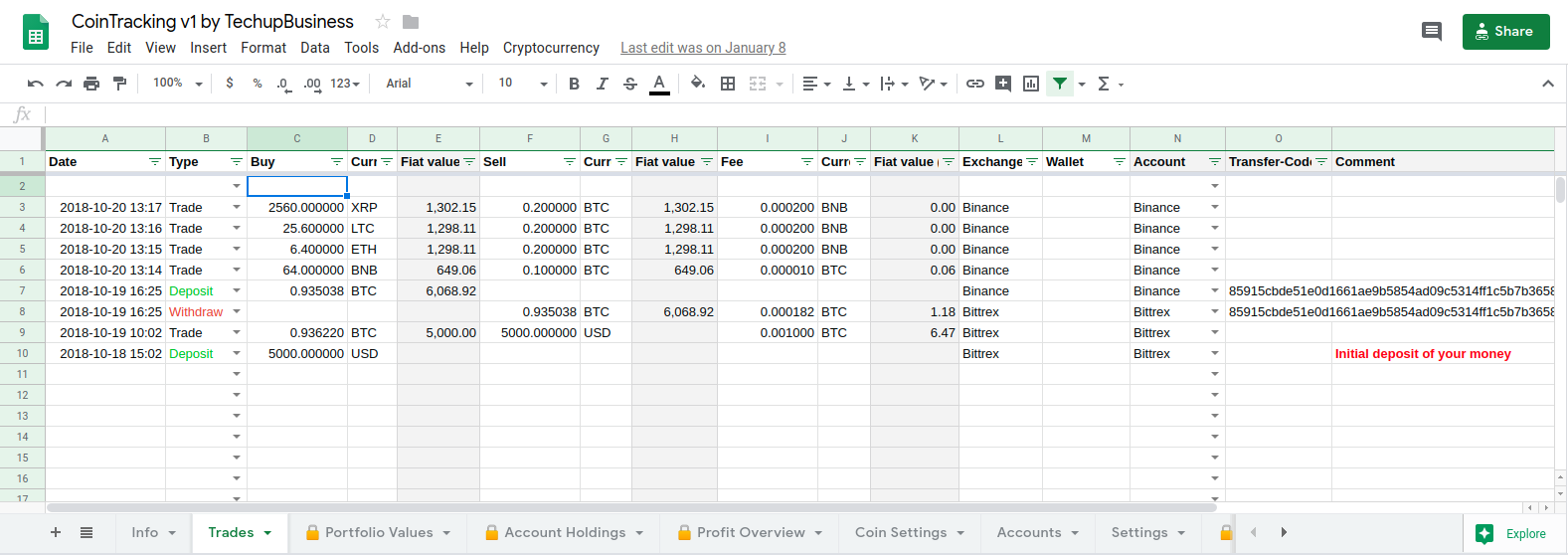Open horizontal align dropdown
This screenshot has width=1568, height=555.
(x=816, y=84)
